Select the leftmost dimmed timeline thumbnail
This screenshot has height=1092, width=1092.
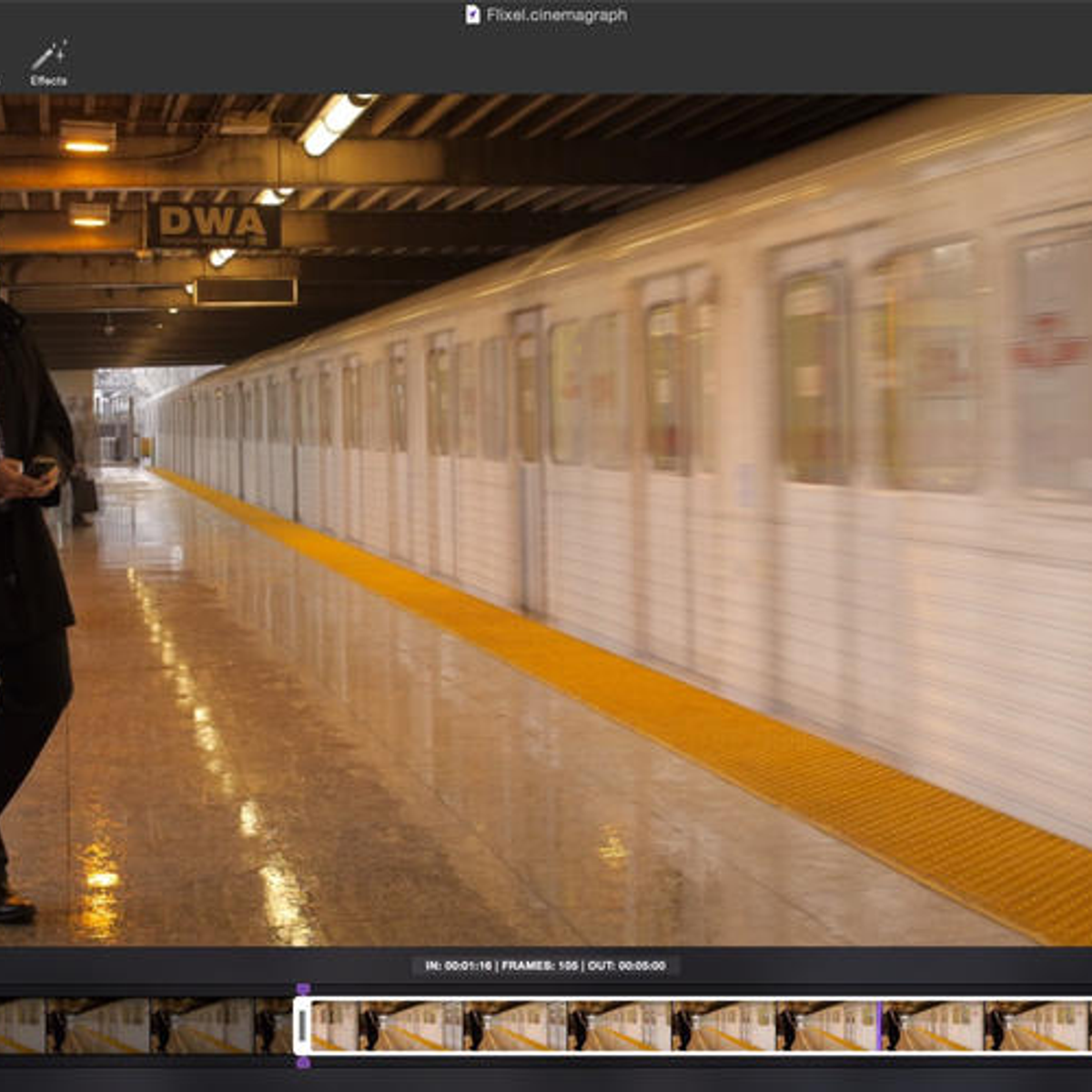click(20, 1025)
